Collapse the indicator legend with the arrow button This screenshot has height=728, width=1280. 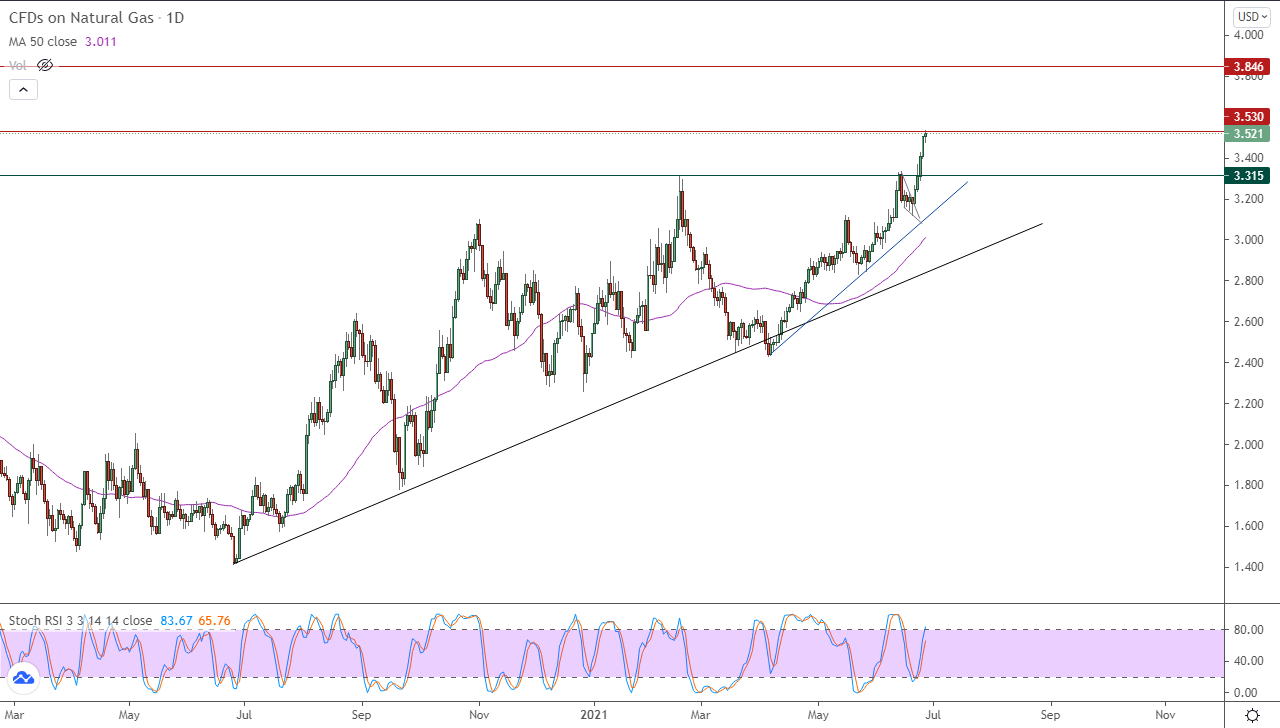point(23,89)
